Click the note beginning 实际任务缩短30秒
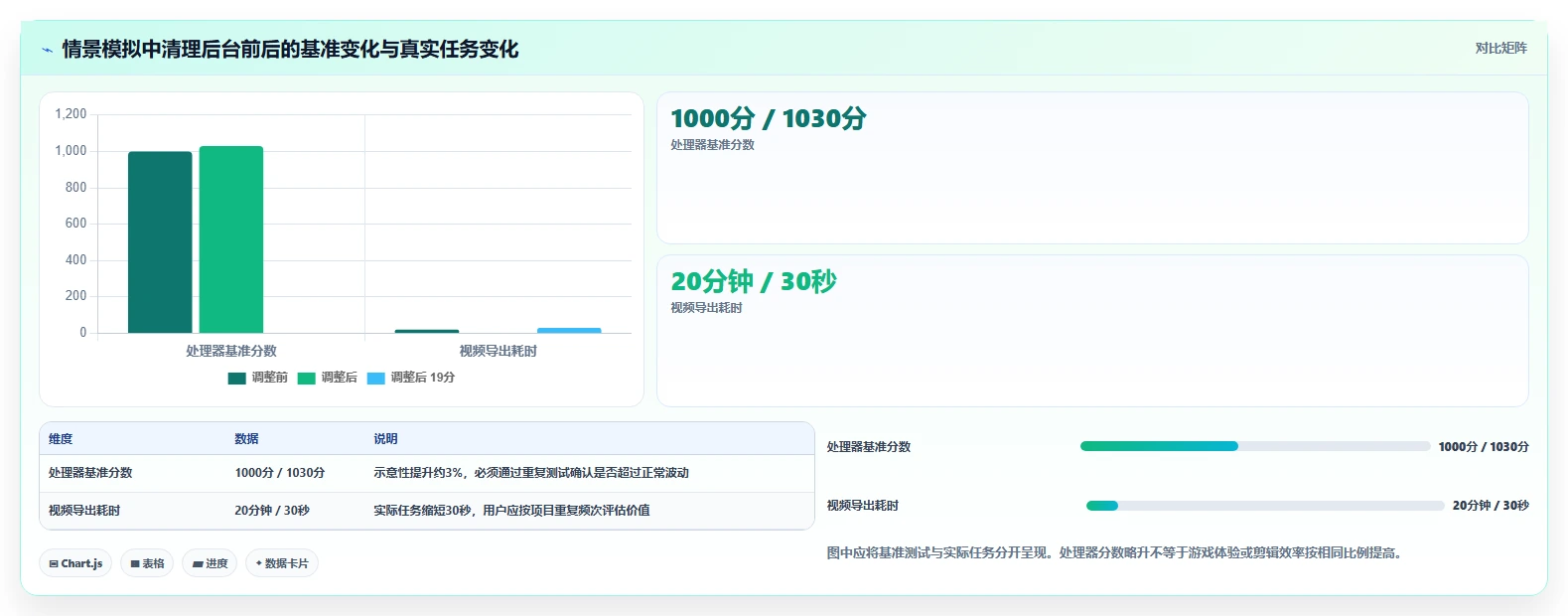This screenshot has height=616, width=1568. (x=511, y=511)
